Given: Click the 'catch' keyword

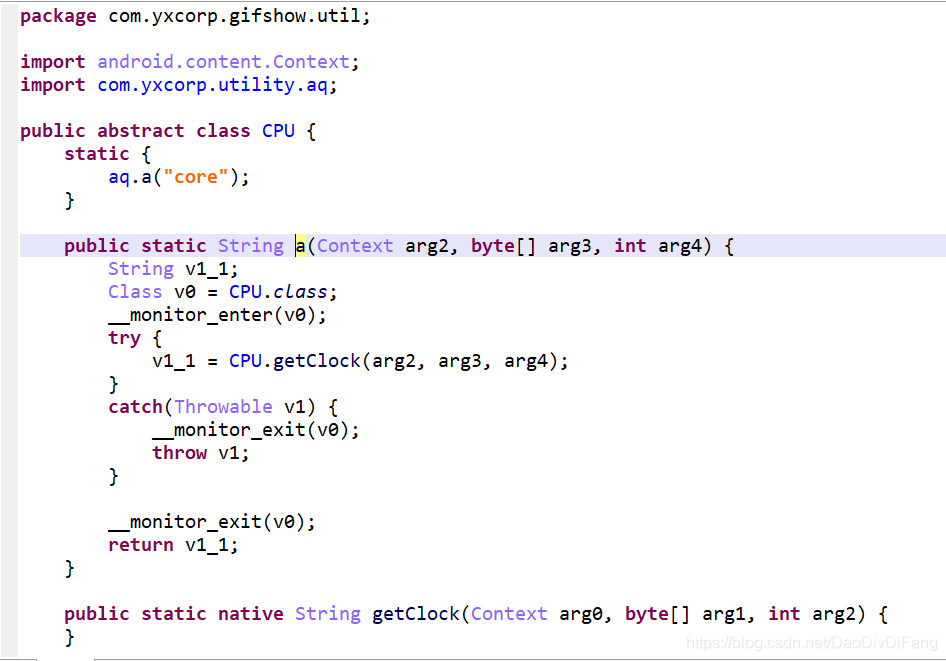Looking at the screenshot, I should tap(135, 407).
